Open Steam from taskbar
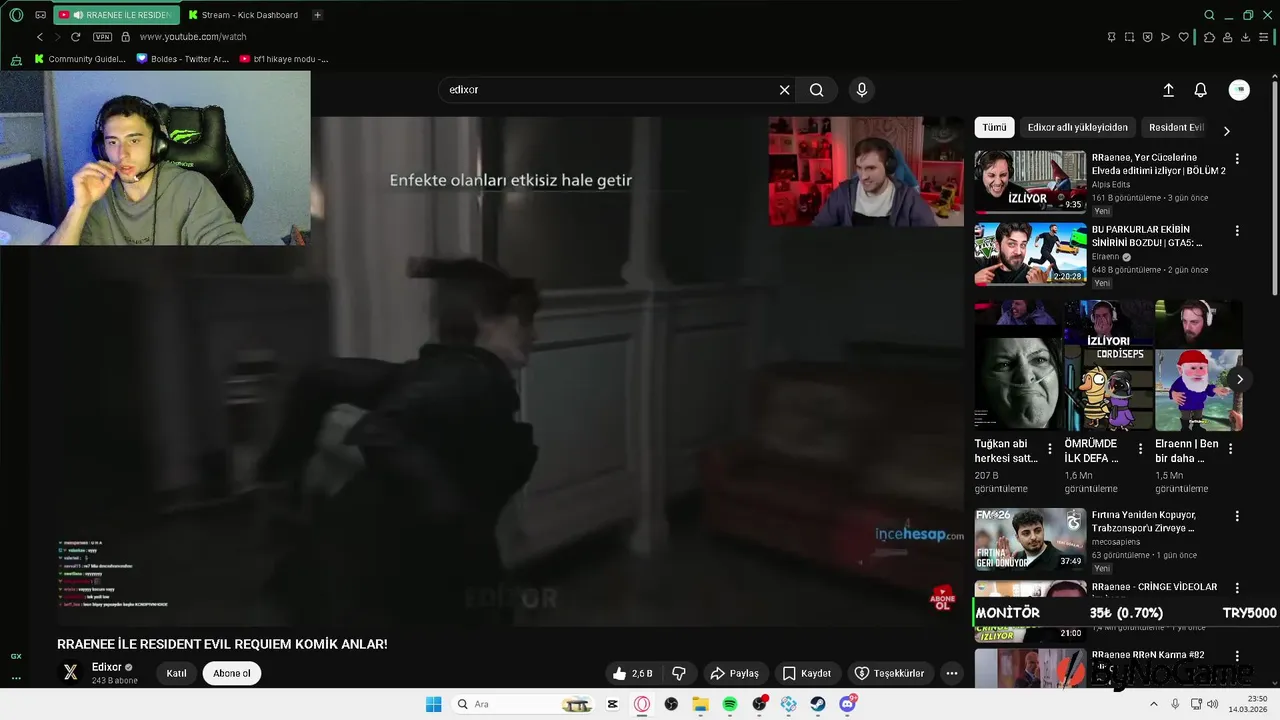The width and height of the screenshot is (1280, 720). (818, 704)
